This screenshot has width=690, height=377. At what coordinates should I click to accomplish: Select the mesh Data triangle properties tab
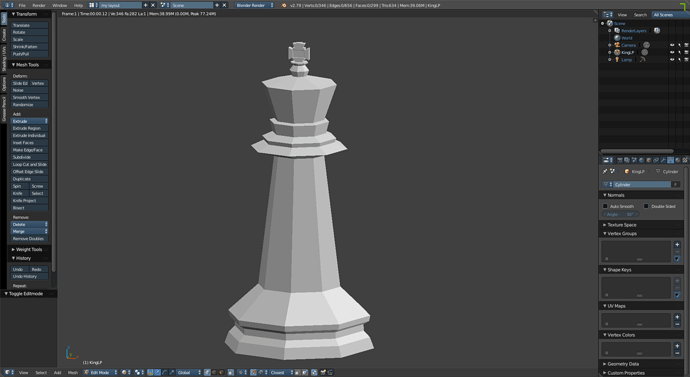click(x=670, y=160)
